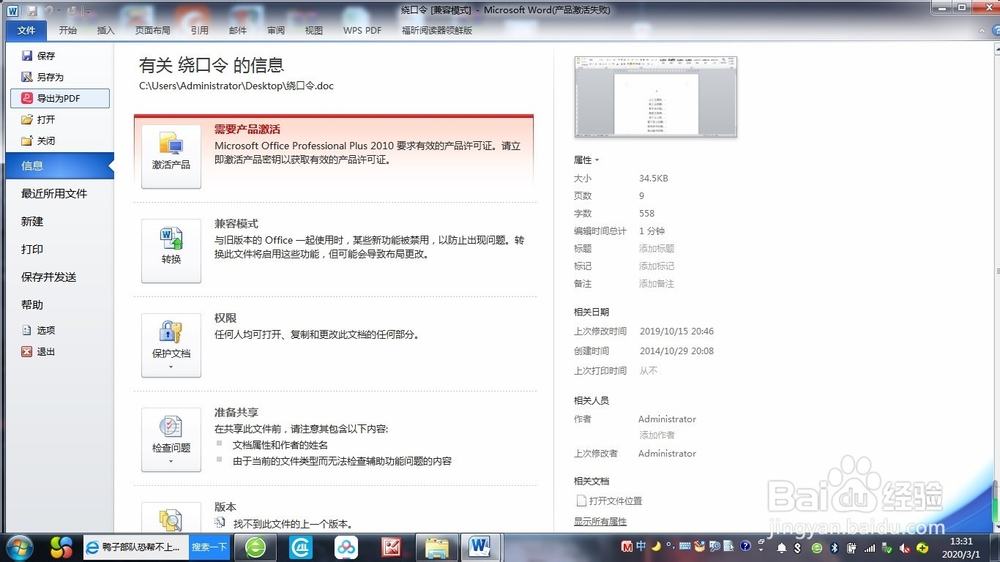This screenshot has width=1000, height=562.
Task: Click the Word taskbar icon
Action: pos(480,547)
